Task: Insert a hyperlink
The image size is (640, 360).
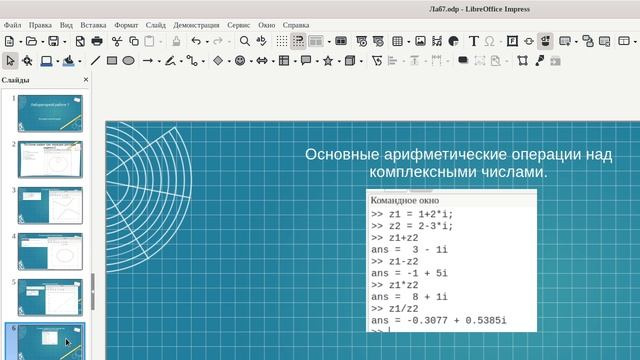Action: click(529, 41)
